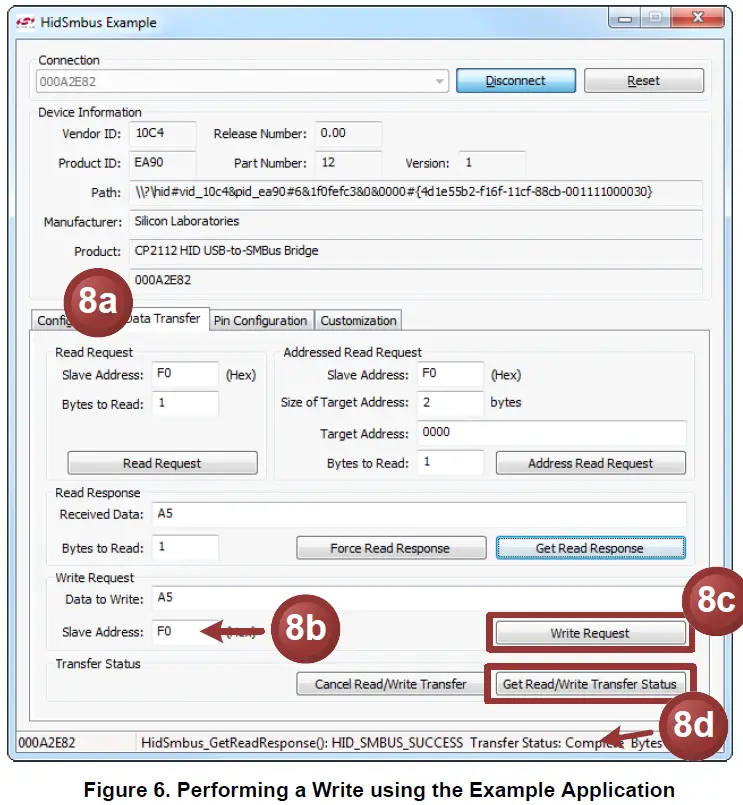The height and width of the screenshot is (805, 743).
Task: Click status bar text HidSmbus_GetReadResponse(): HID_SMBUS_SUCCESS
Action: [302, 743]
